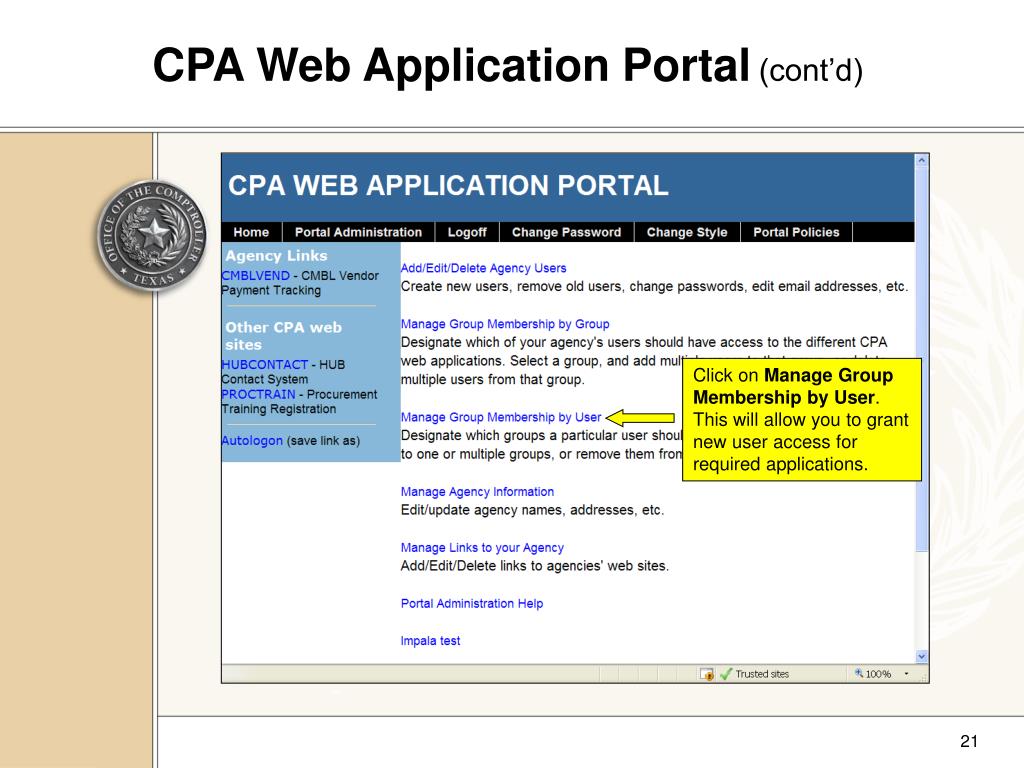Screen dimensions: 1024x768
Task: Click the scrollbar up arrow
Action: 921,160
